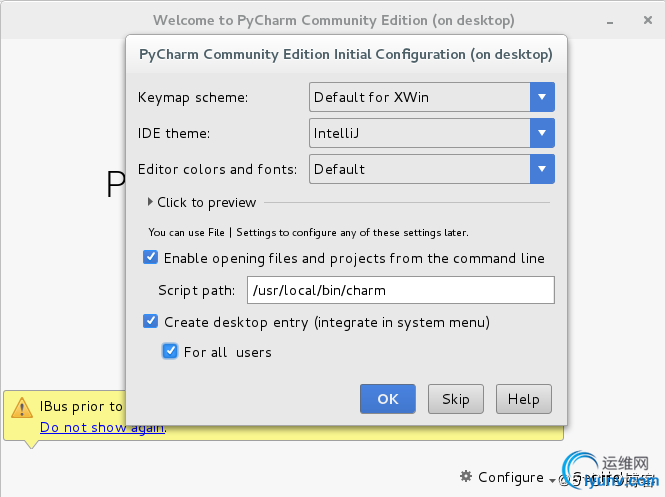Click the Editor colors and fonts label

pyautogui.click(x=218, y=170)
